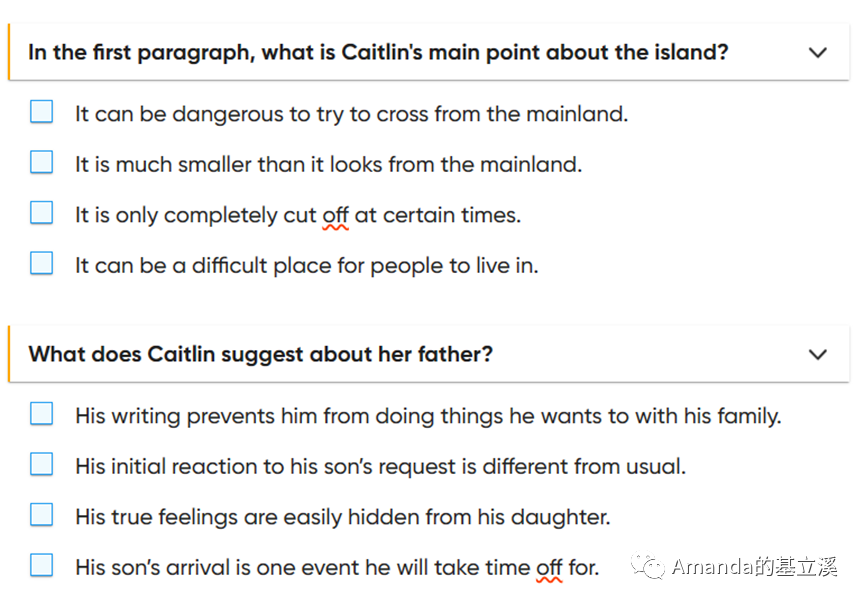Image resolution: width=865 pixels, height=604 pixels.
Task: Click the WeChat logo icon in watermark
Action: click(x=648, y=566)
